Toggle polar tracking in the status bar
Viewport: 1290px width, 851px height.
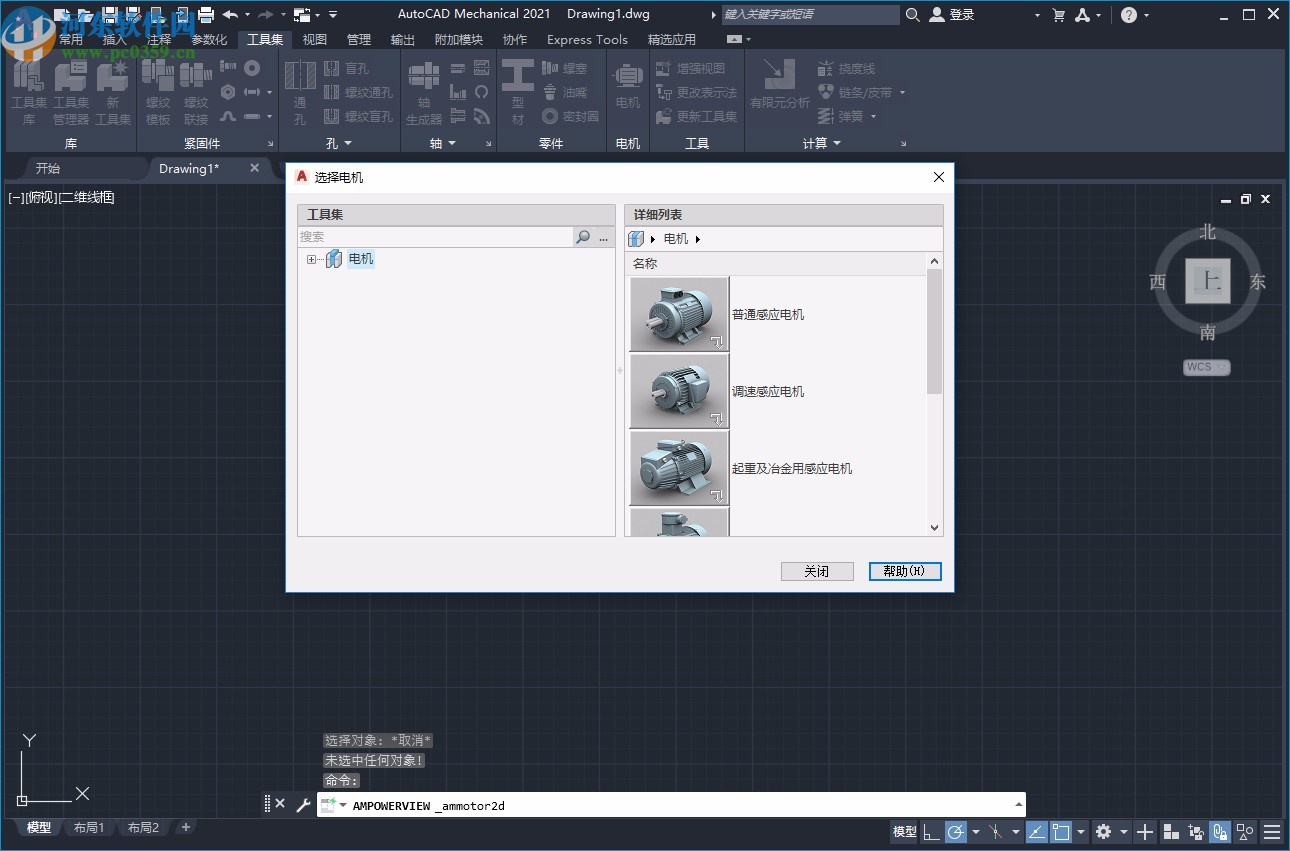(x=956, y=832)
